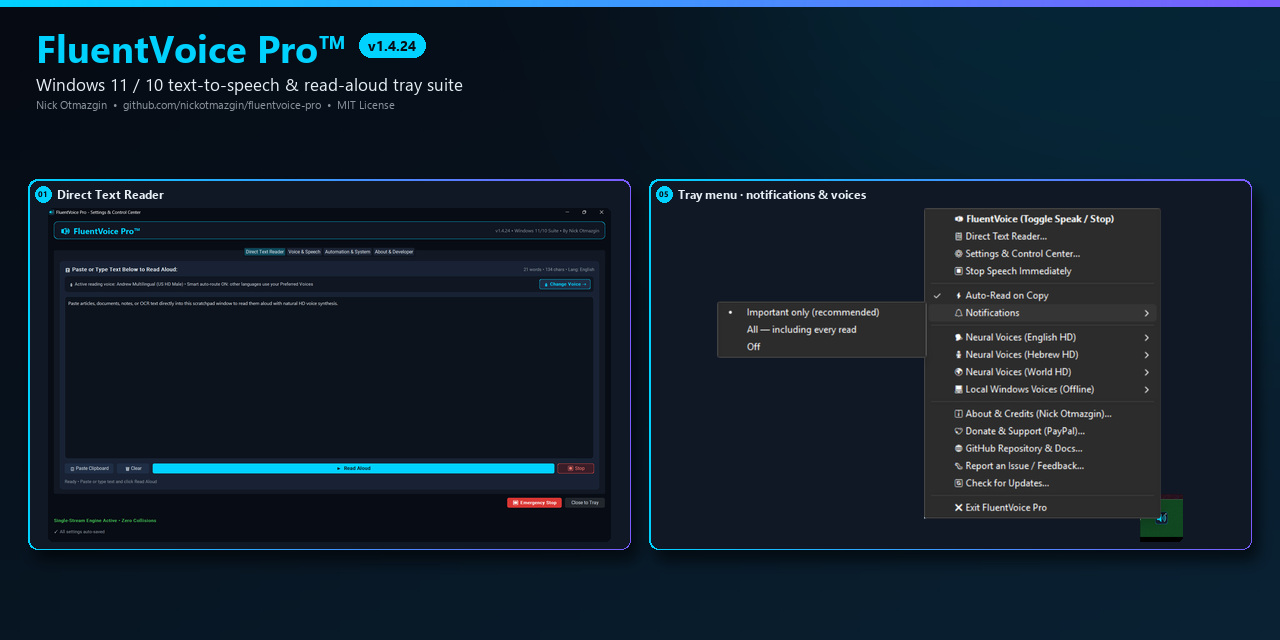Click the Clear button
This screenshot has width=1280, height=640.
[133, 468]
